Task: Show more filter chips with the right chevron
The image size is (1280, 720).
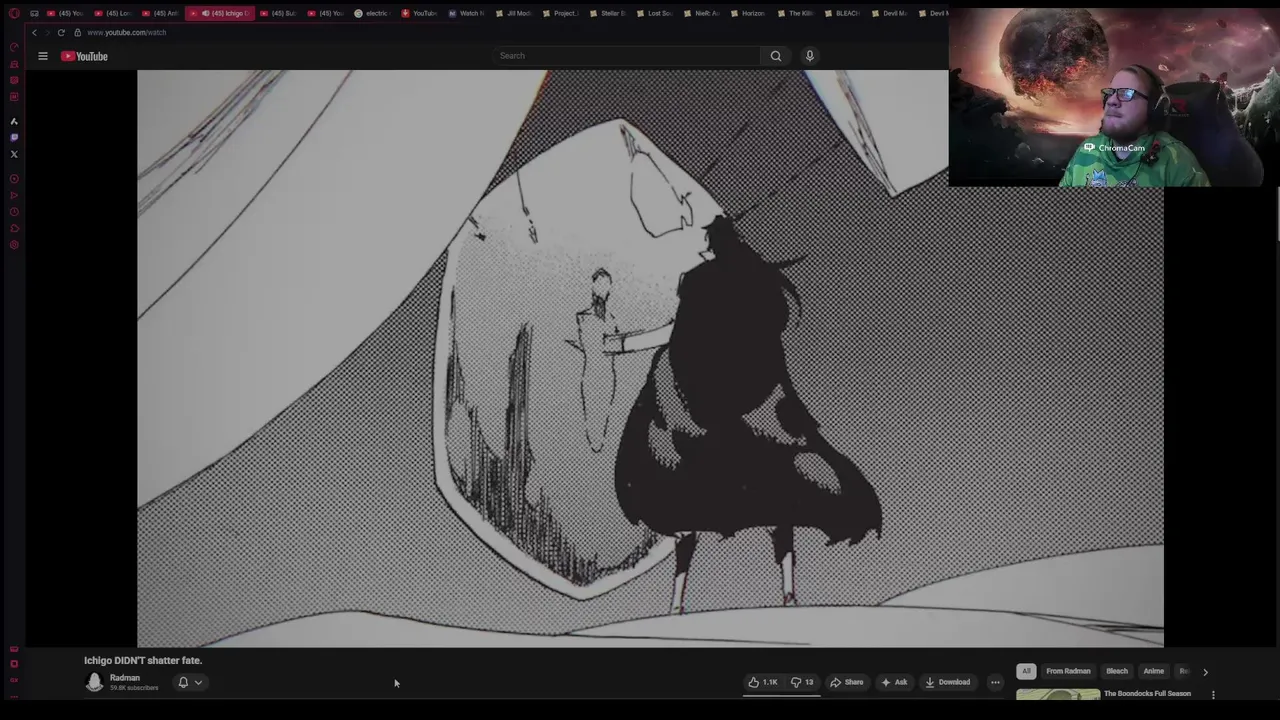Action: point(1205,672)
